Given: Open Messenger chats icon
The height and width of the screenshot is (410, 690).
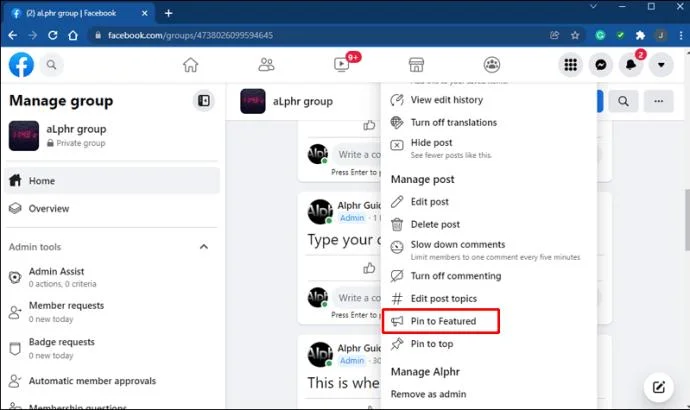Looking at the screenshot, I should click(x=601, y=65).
